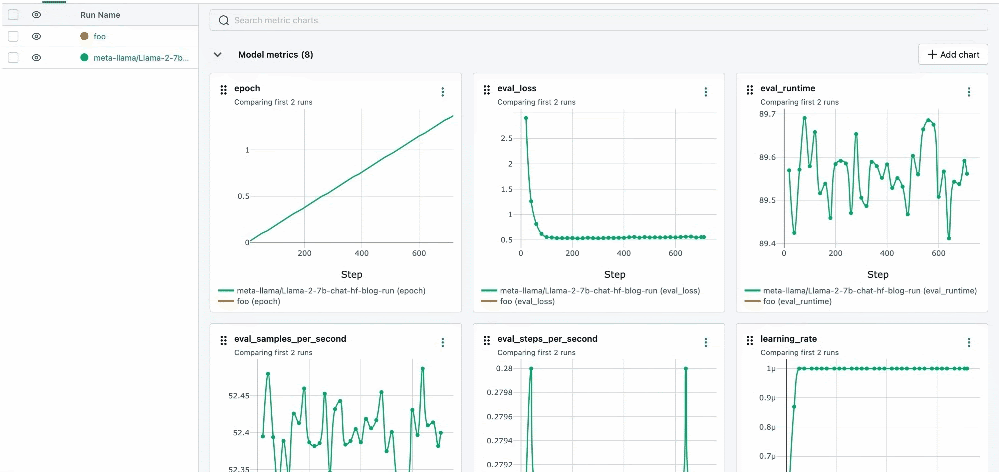Hide the meta-llama/Llama-2-7b run with eye icon
Screen dimensions: 999x472
37,58
